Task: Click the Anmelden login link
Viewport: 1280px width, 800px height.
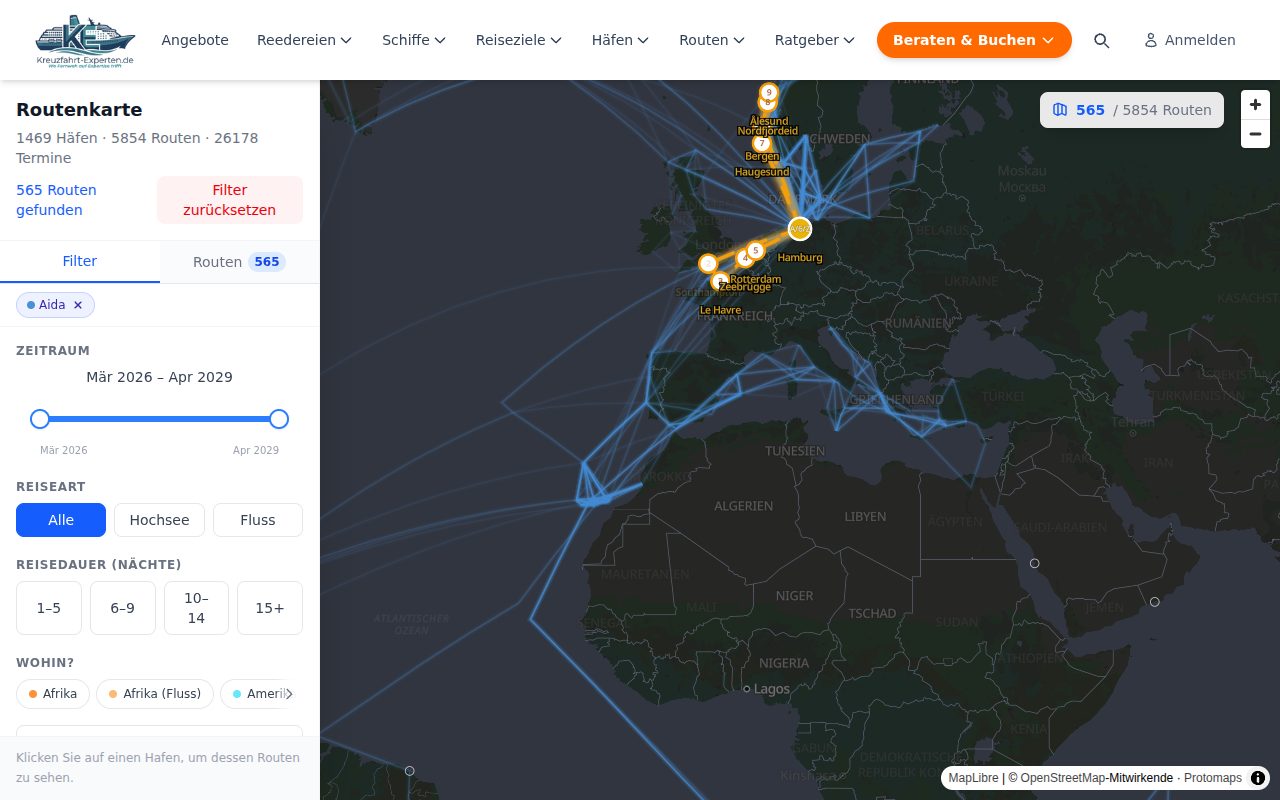Action: [x=1190, y=40]
